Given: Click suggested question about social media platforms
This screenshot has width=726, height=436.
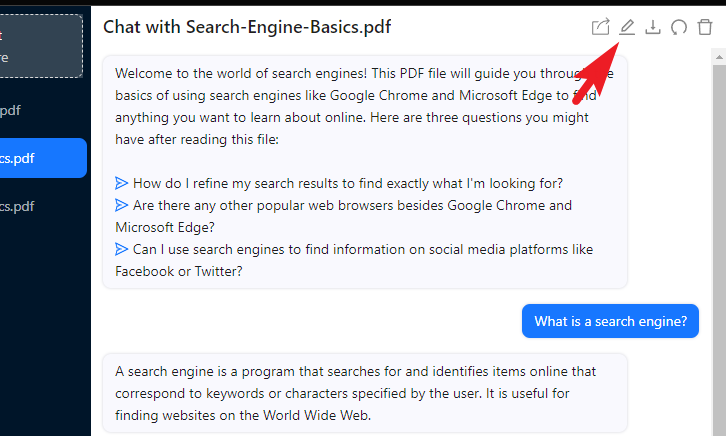Looking at the screenshot, I should point(354,260).
